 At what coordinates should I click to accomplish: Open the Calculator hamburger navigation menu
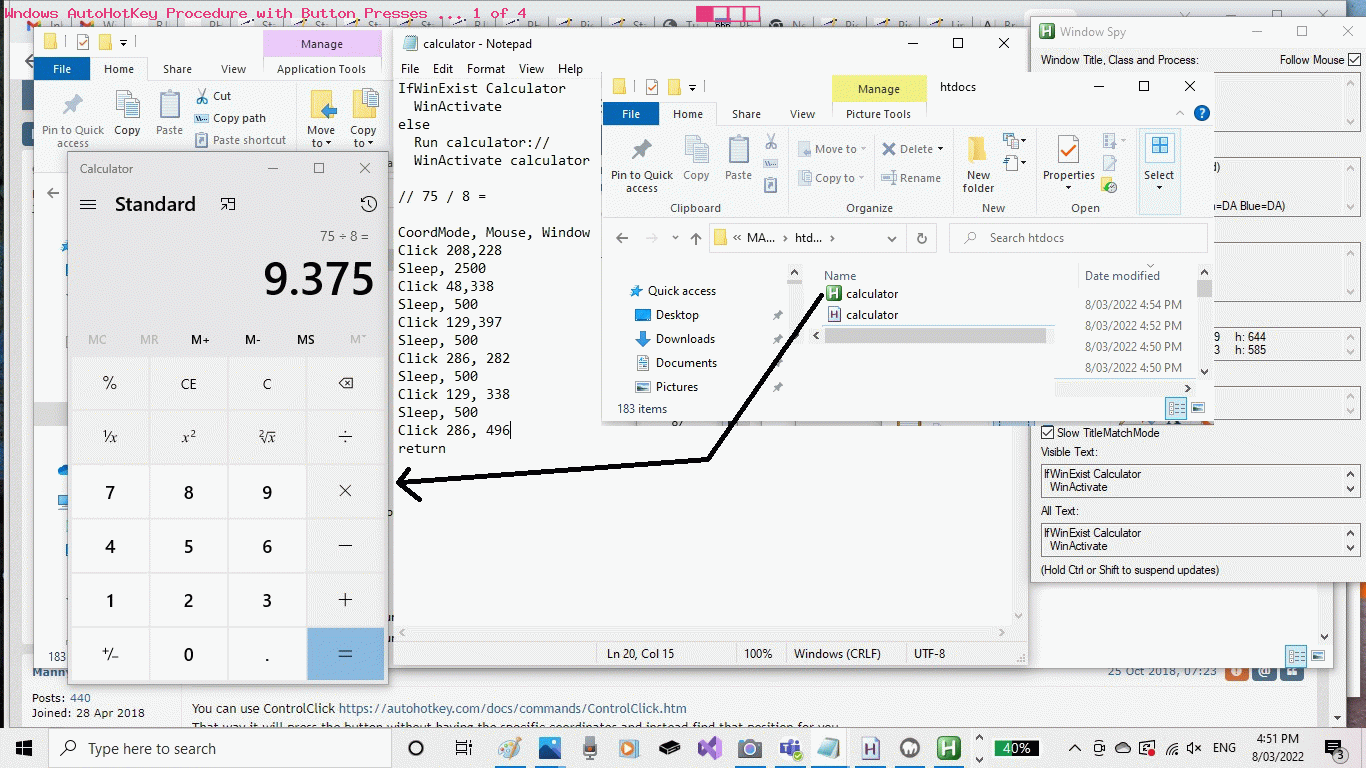click(88, 204)
